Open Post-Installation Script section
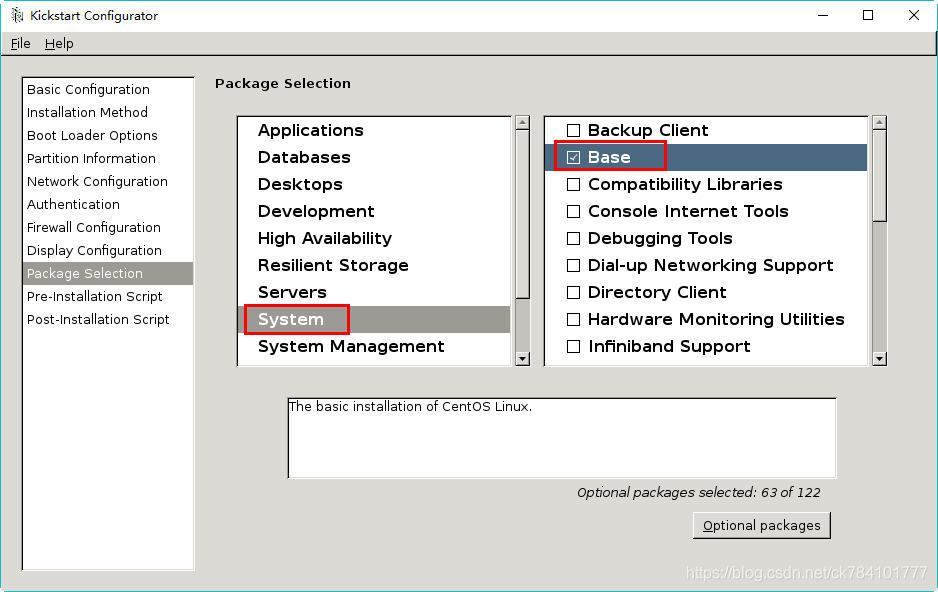Screen dimensions: 938x592 pyautogui.click(x=108, y=319)
